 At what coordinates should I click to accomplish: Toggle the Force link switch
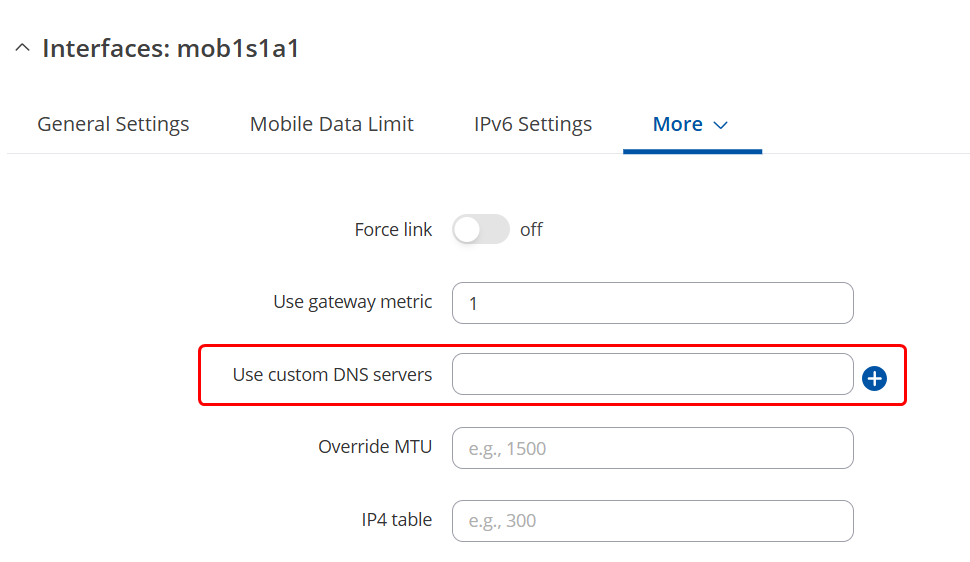tap(481, 230)
